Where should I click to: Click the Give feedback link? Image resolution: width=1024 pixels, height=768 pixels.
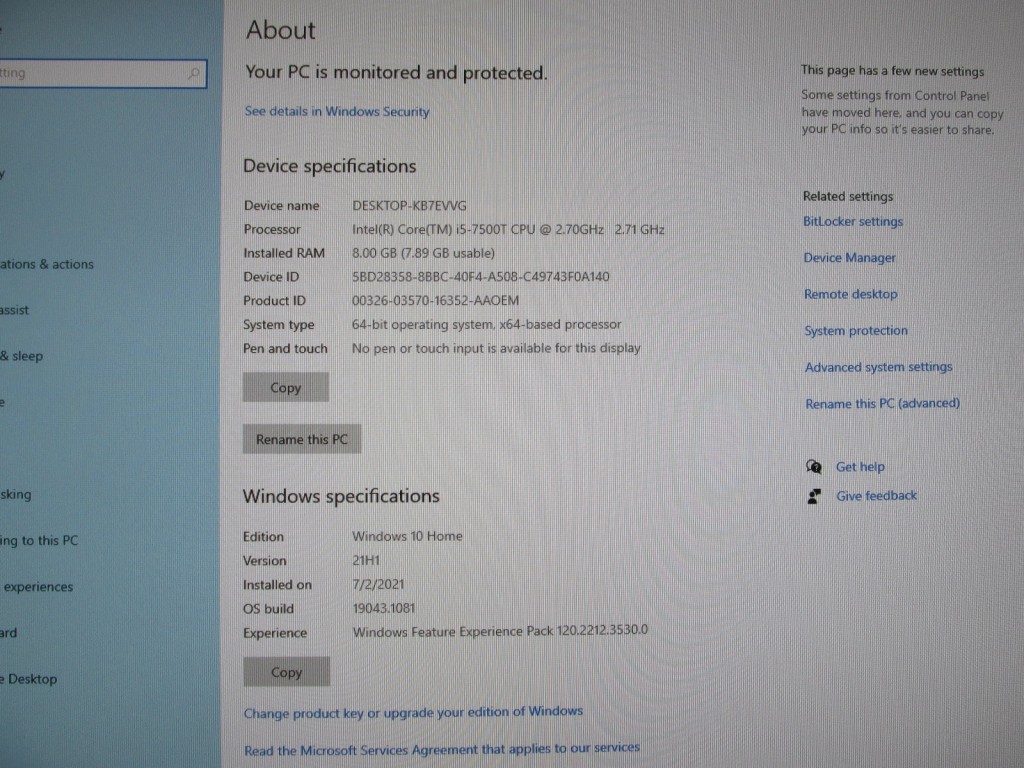click(877, 496)
